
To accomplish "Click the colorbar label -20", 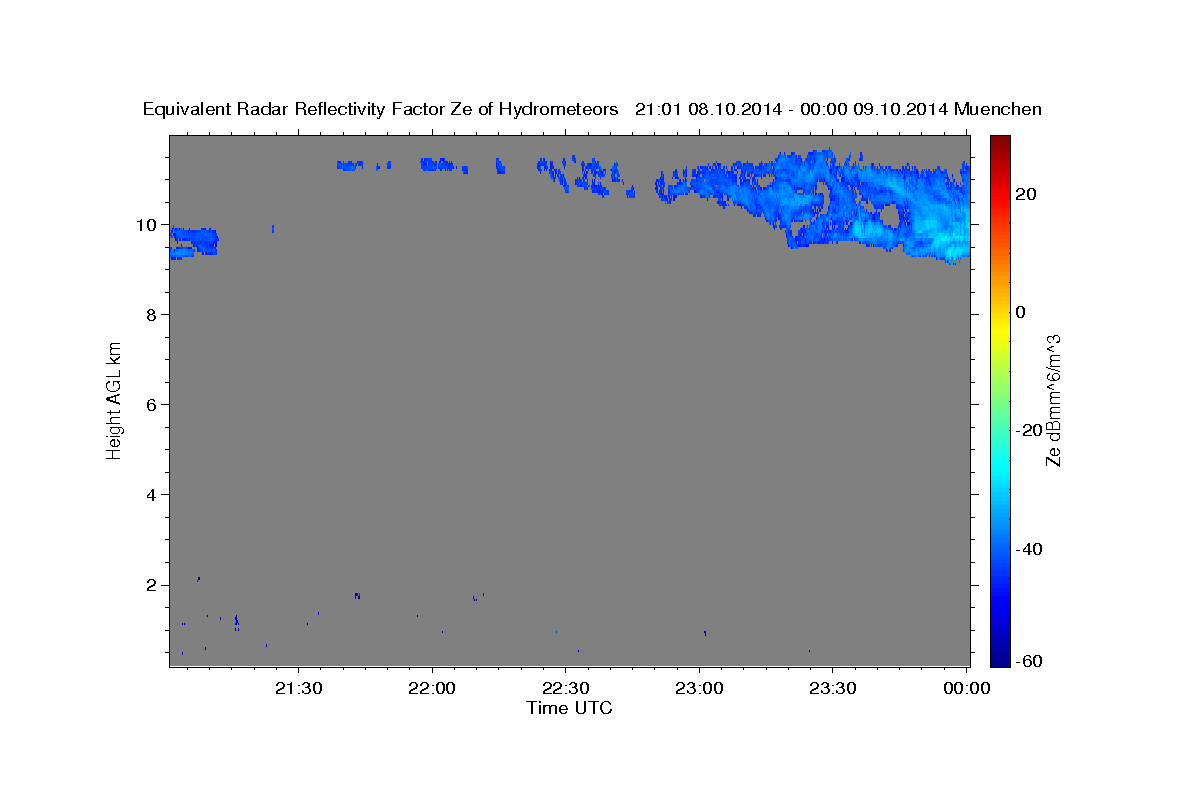I will click(1028, 430).
